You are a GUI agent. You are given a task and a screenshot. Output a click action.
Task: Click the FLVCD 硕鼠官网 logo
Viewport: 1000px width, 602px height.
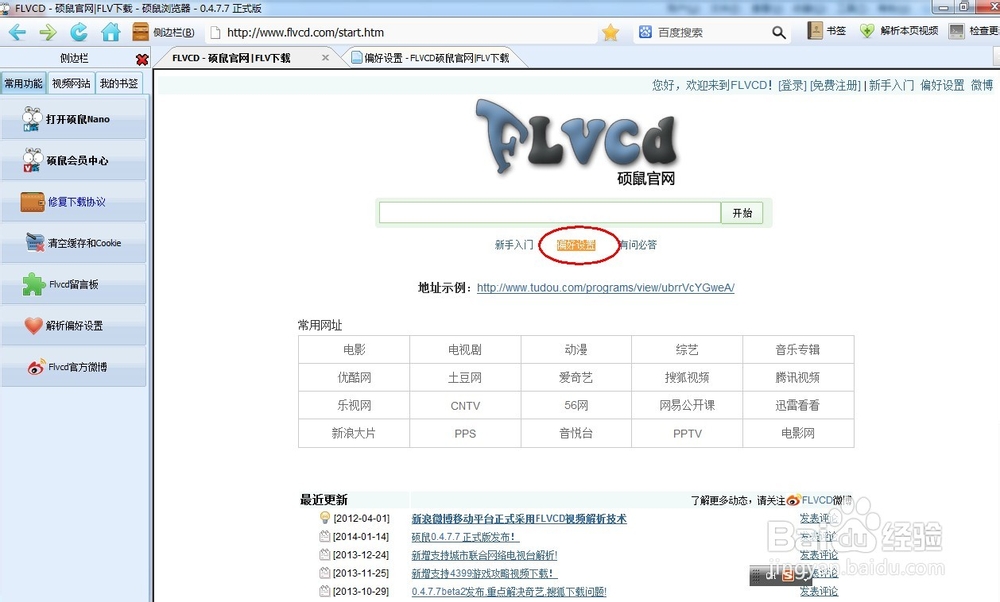tap(578, 142)
